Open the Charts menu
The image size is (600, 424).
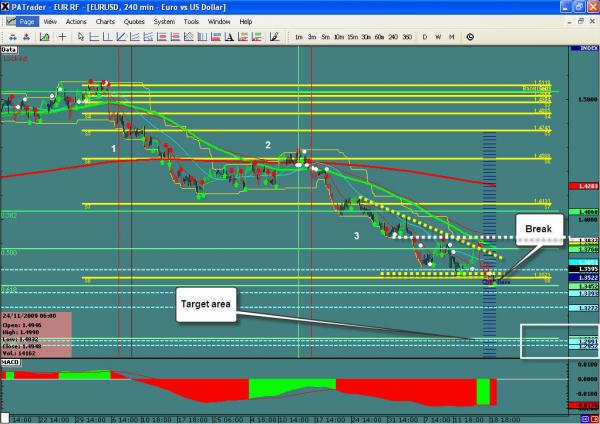(102, 20)
